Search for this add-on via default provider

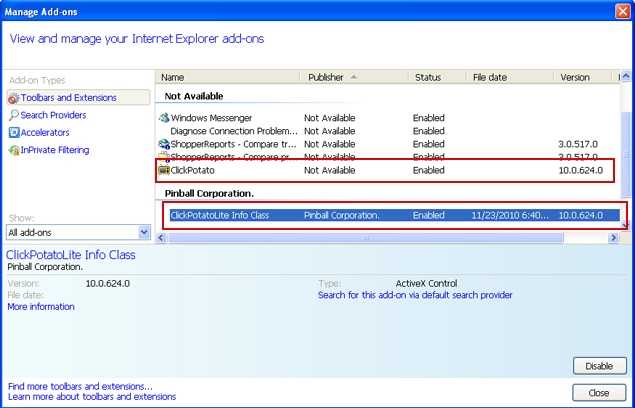click(415, 295)
